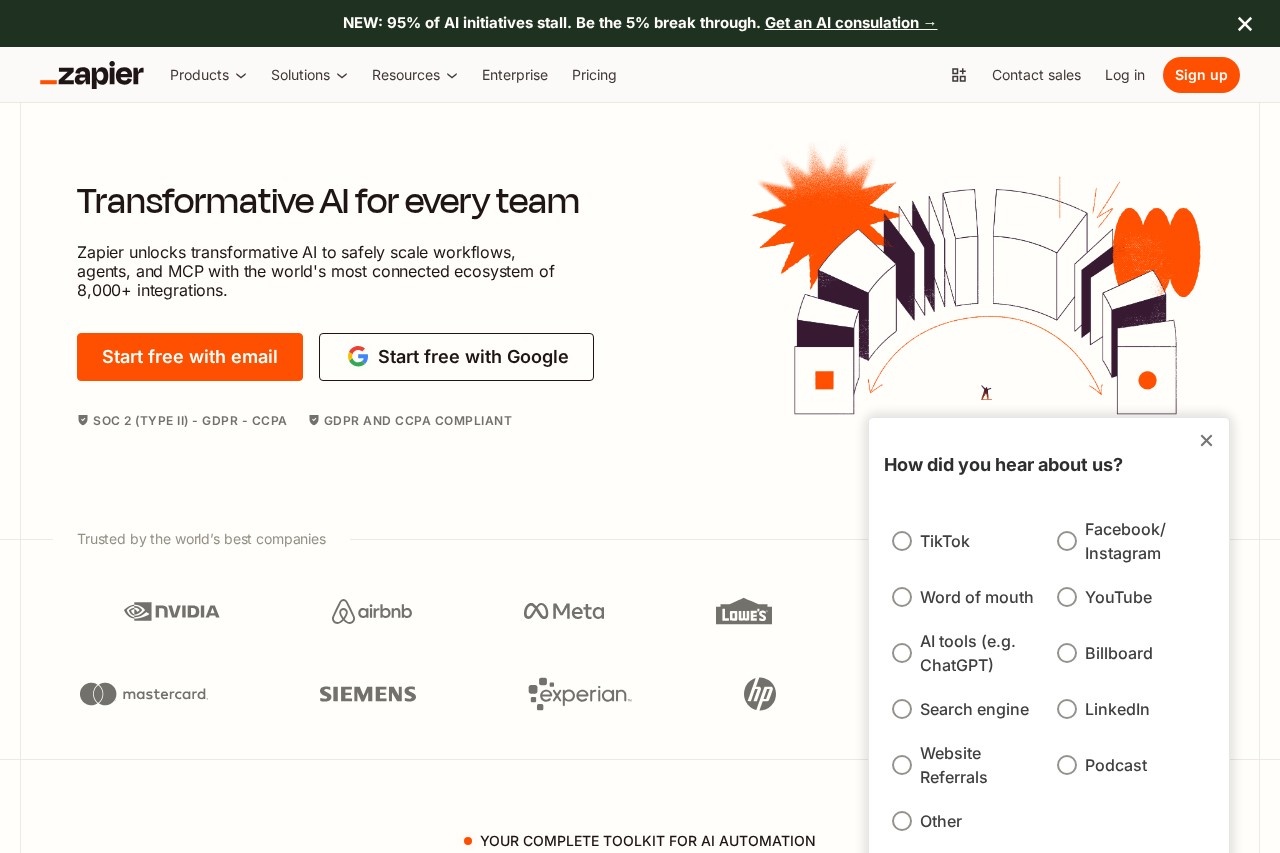
Task: Click the SOC 2 compliance shield icon
Action: coord(83,420)
